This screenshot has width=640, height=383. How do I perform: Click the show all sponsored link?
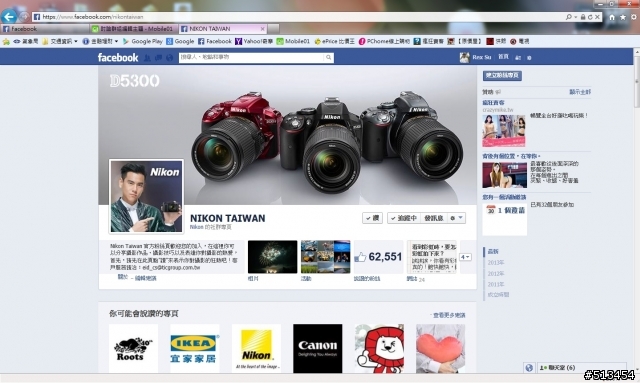click(580, 92)
